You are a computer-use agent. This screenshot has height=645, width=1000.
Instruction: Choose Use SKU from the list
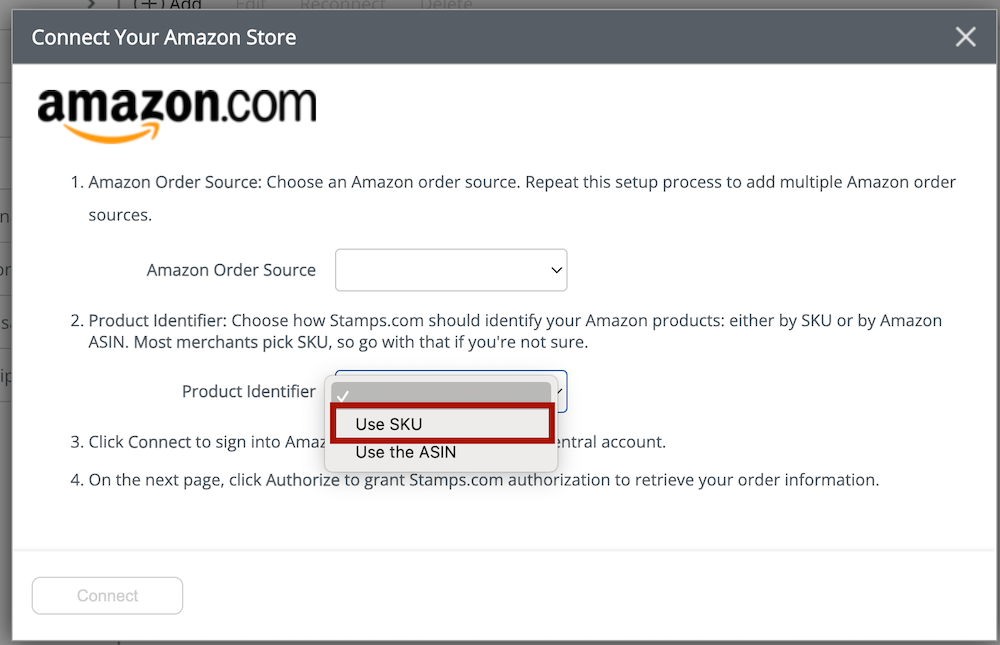click(441, 424)
